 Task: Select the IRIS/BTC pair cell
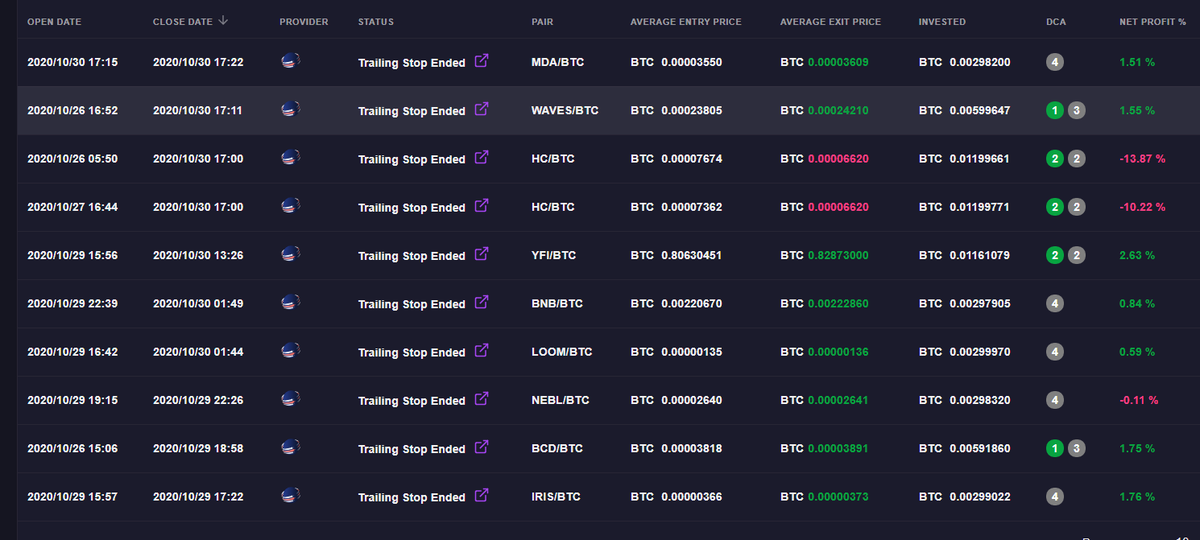[556, 496]
